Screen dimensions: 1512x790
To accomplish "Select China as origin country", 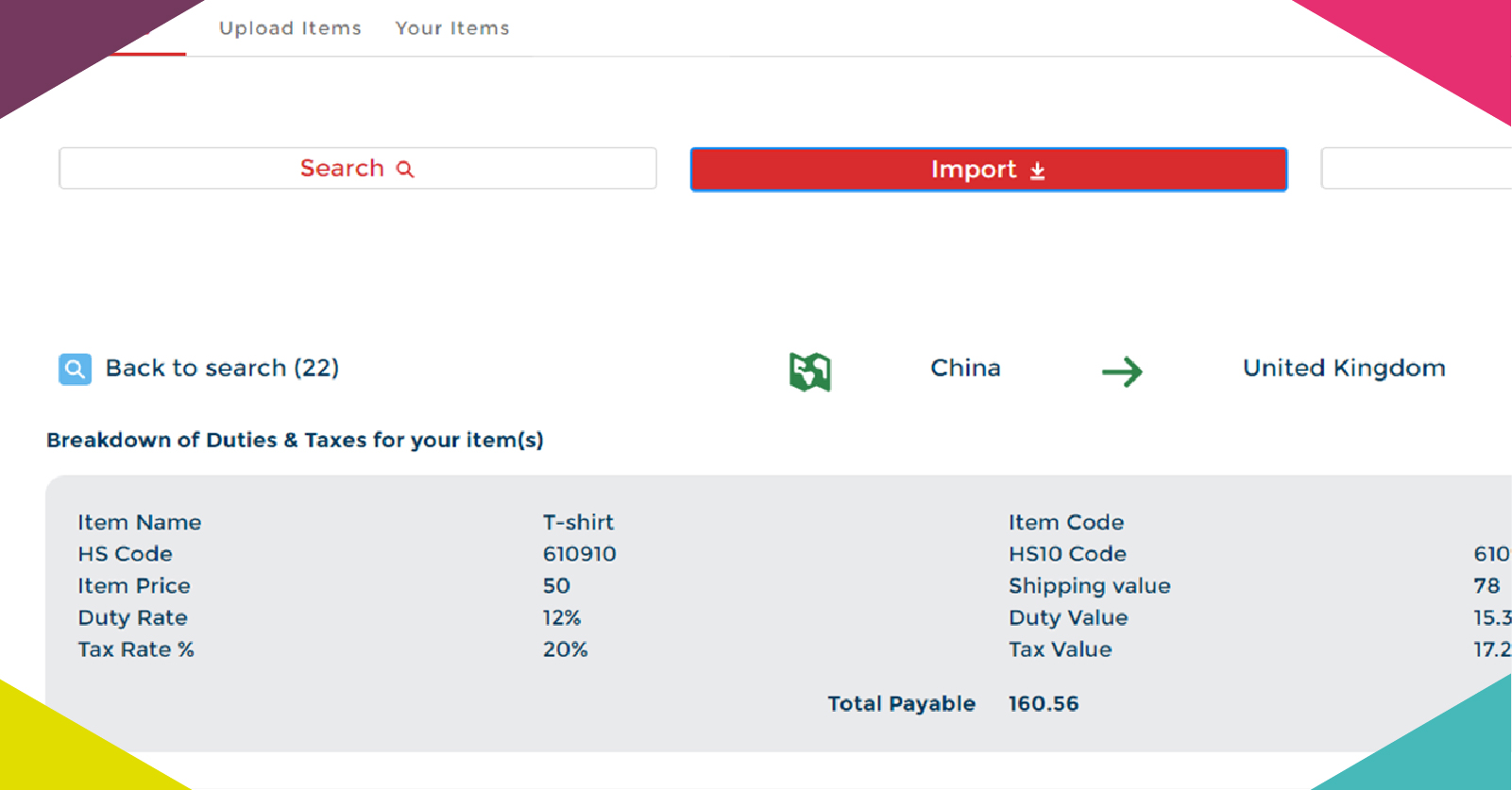I will tap(965, 368).
